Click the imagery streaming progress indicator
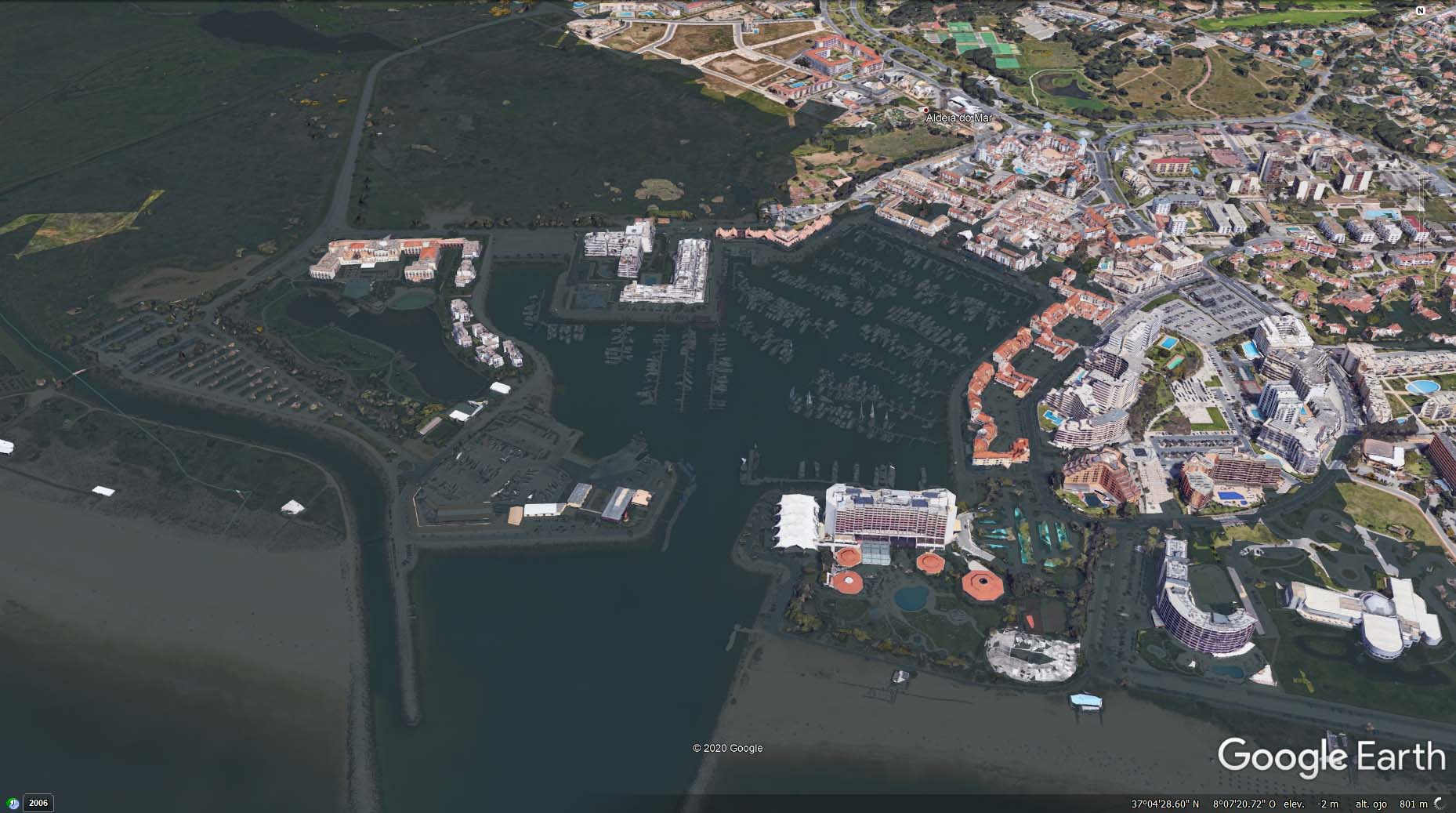Viewport: 1456px width, 813px height. (x=1439, y=804)
